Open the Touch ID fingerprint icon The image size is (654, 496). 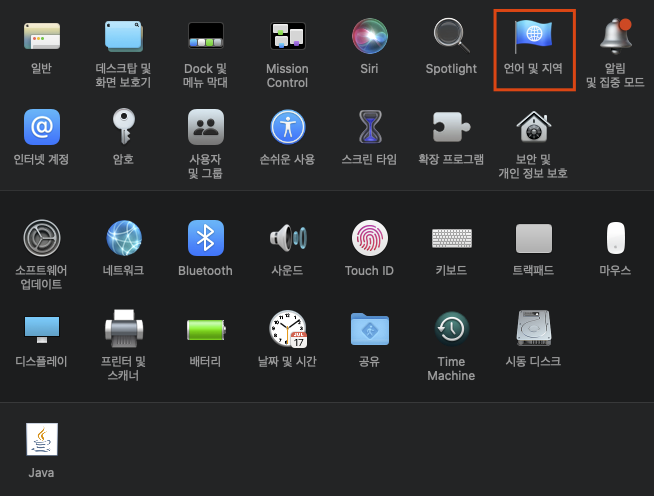click(x=370, y=238)
